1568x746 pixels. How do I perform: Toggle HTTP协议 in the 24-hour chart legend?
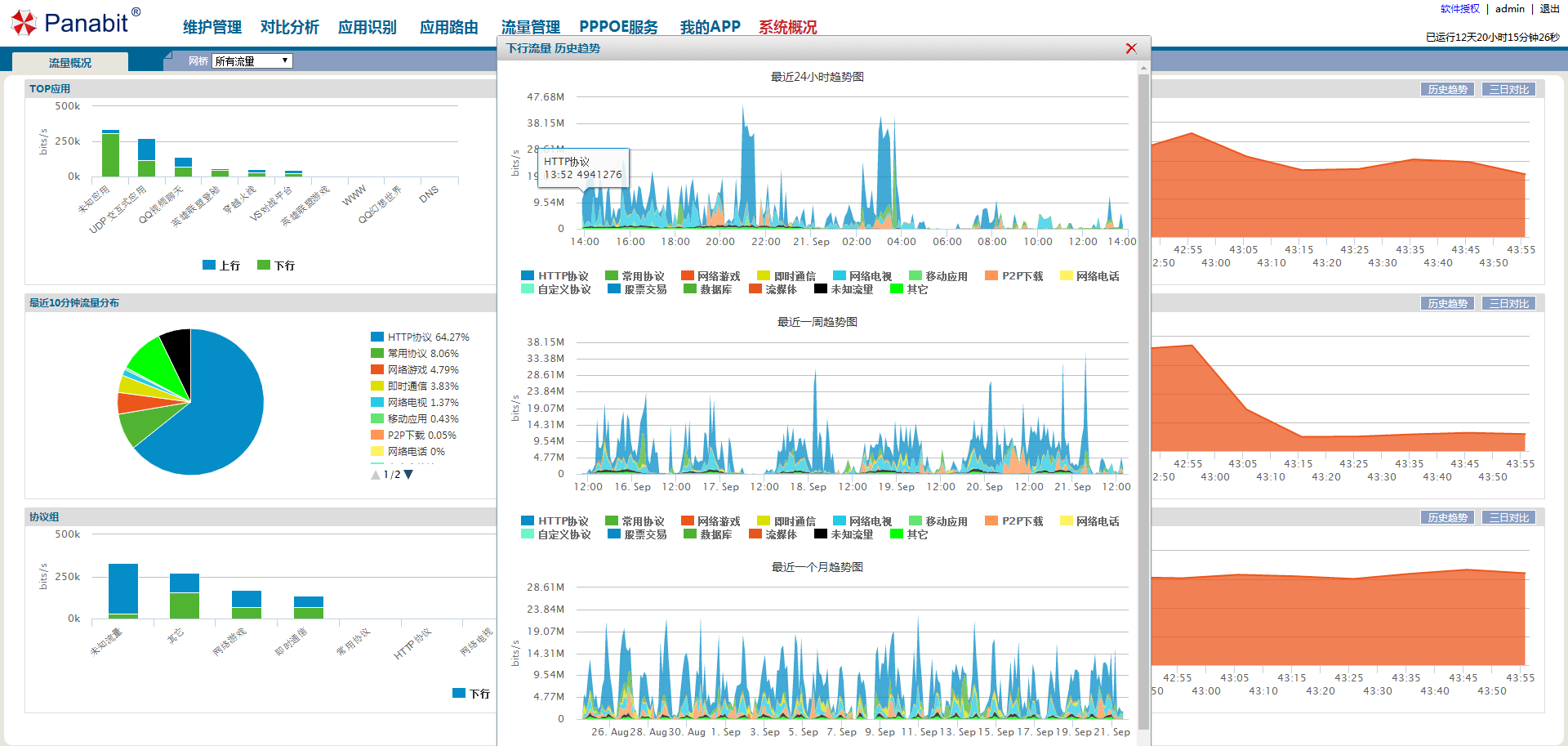click(555, 276)
